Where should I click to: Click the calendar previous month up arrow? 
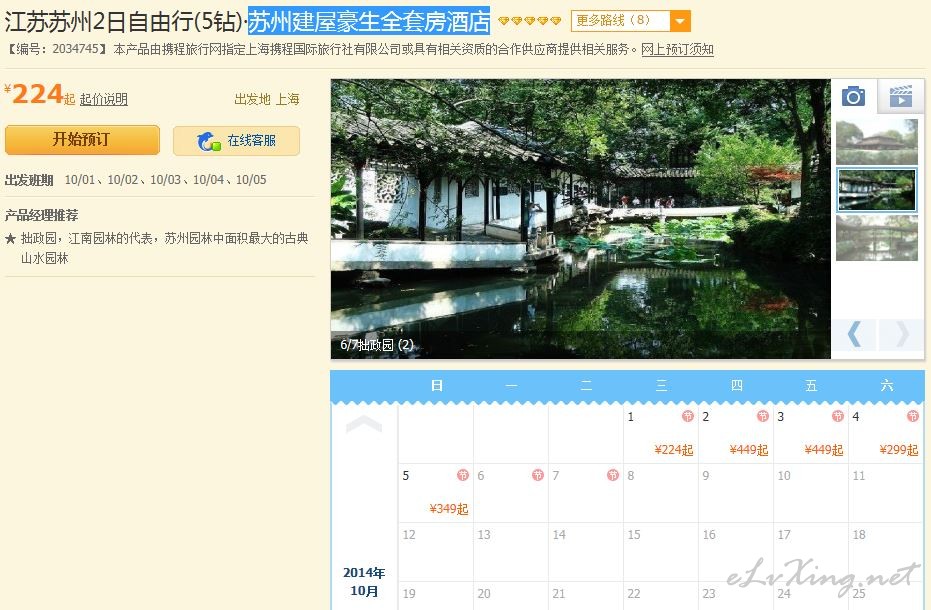(364, 425)
